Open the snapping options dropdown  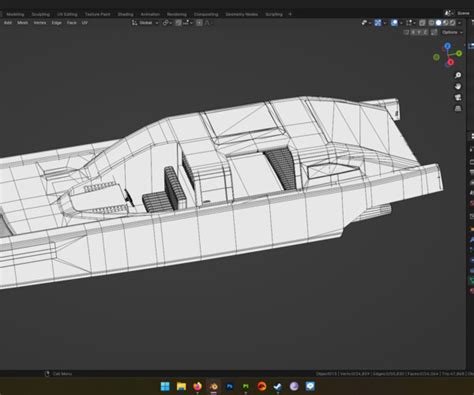click(188, 23)
